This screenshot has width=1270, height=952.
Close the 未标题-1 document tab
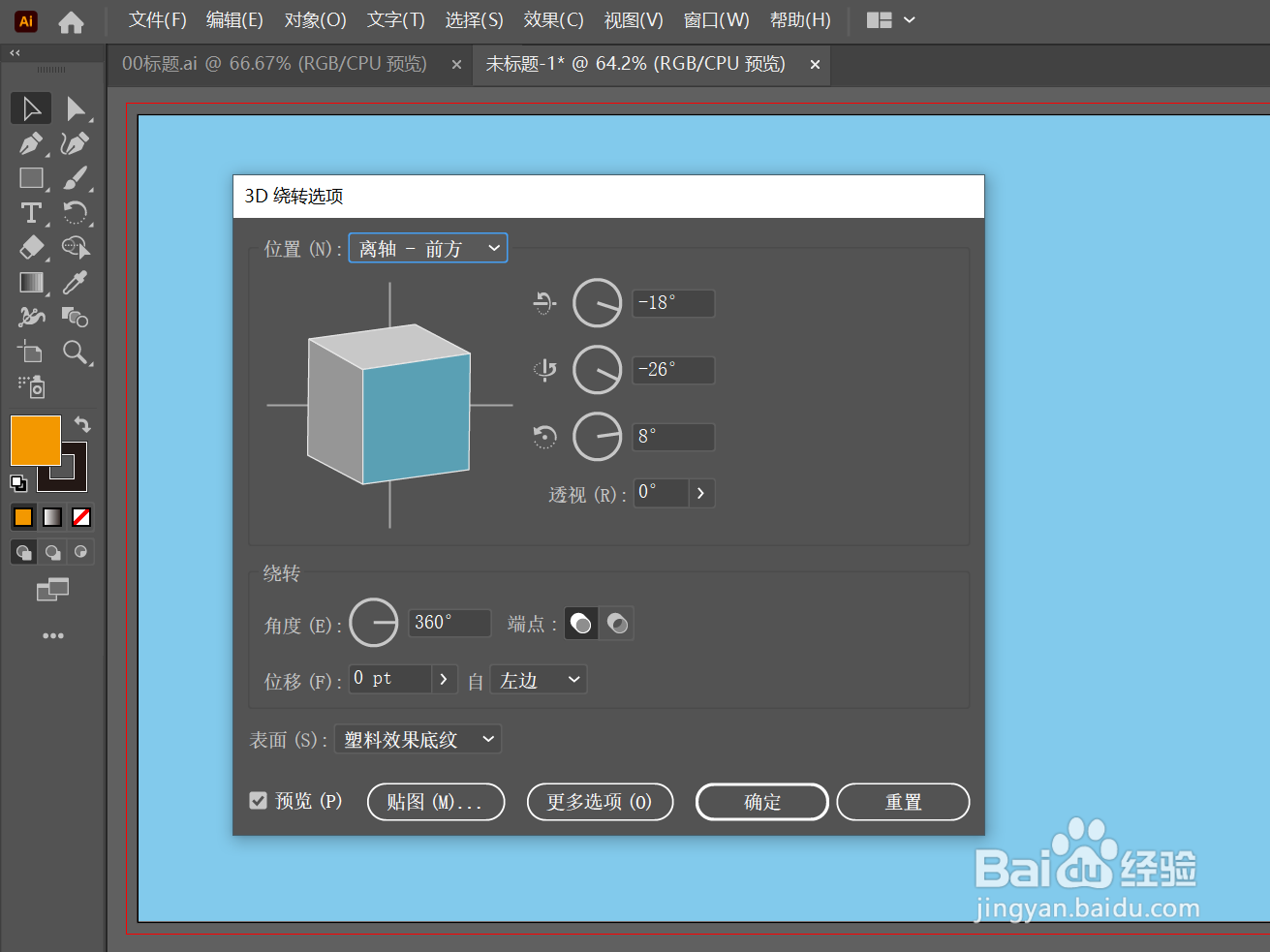click(815, 65)
